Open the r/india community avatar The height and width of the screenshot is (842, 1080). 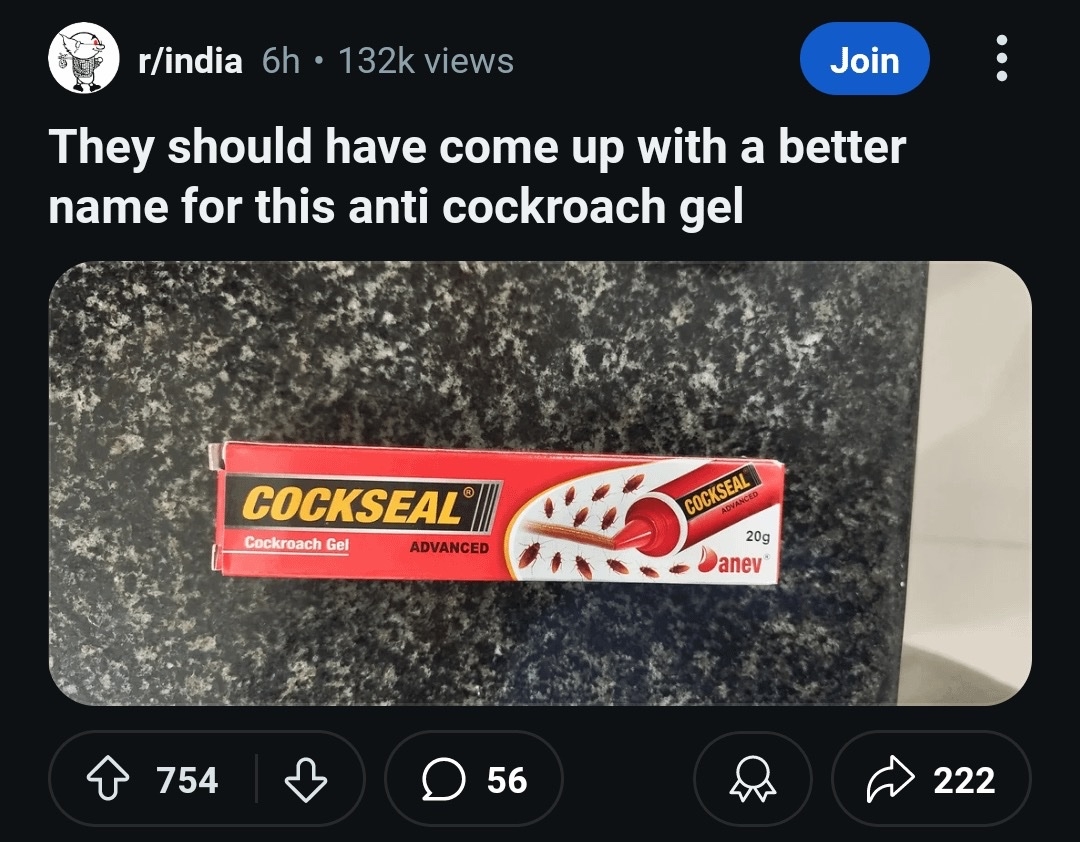point(83,61)
